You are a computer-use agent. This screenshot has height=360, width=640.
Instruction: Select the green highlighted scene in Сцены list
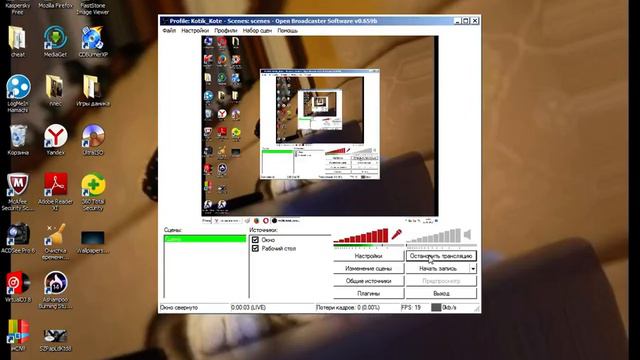pyautogui.click(x=205, y=239)
